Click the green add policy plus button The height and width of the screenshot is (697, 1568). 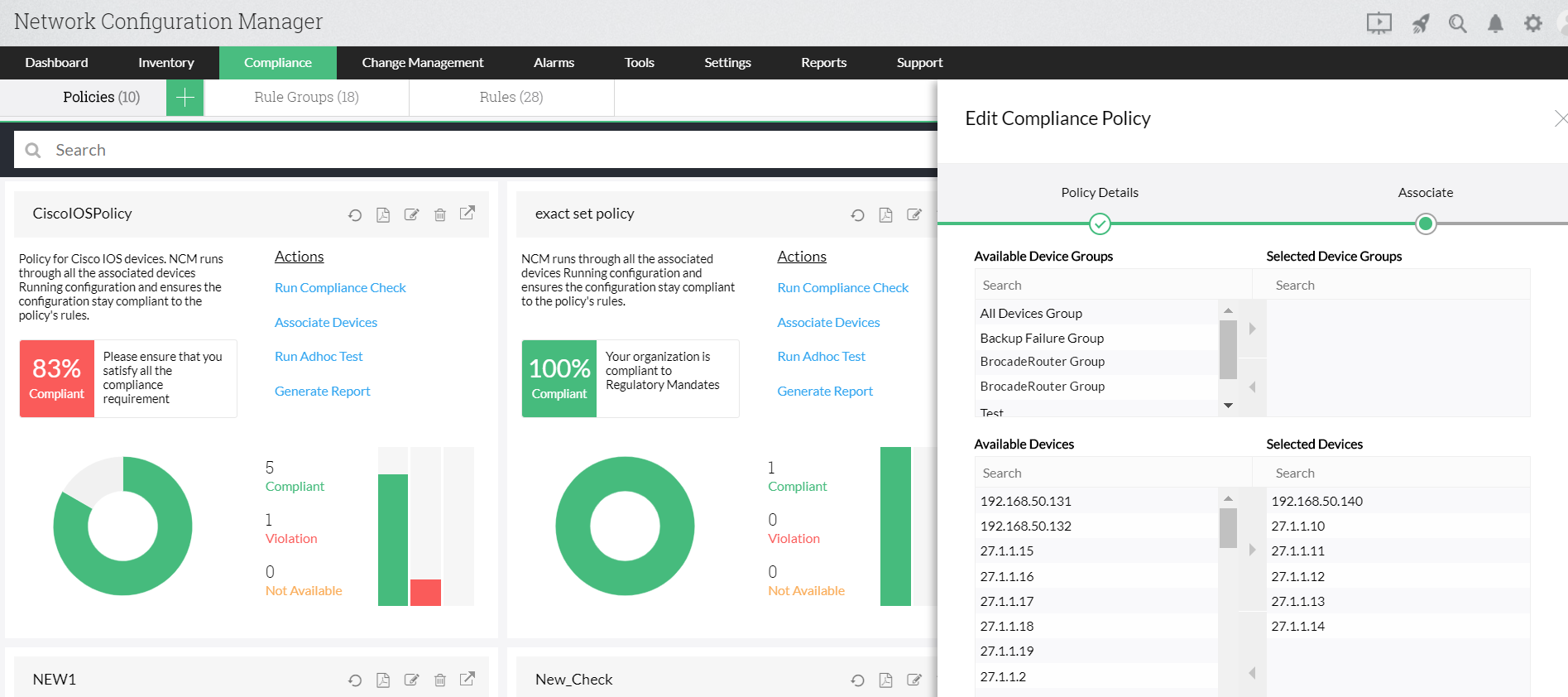tap(185, 97)
